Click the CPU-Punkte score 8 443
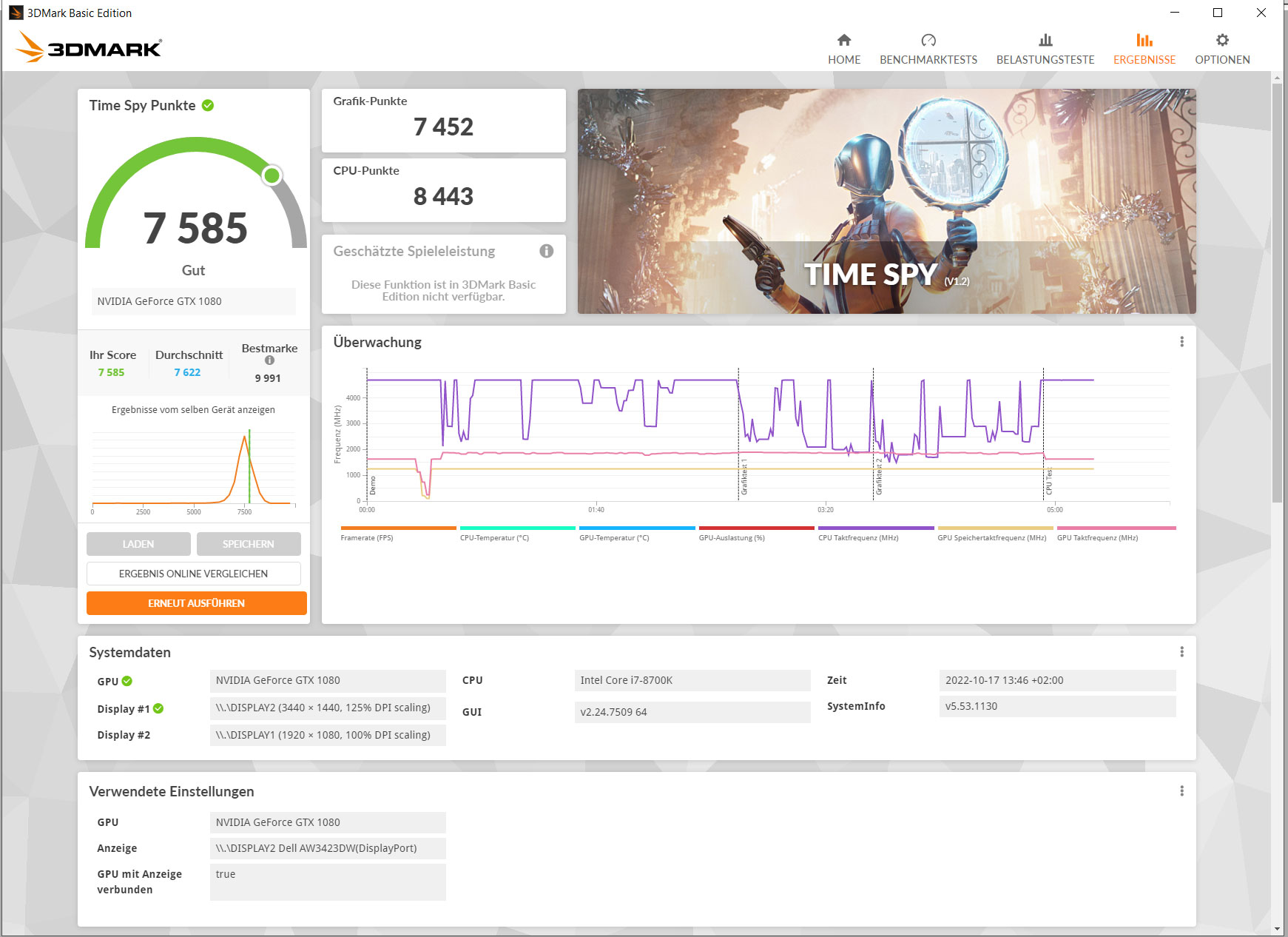The height and width of the screenshot is (937, 1288). [x=443, y=197]
